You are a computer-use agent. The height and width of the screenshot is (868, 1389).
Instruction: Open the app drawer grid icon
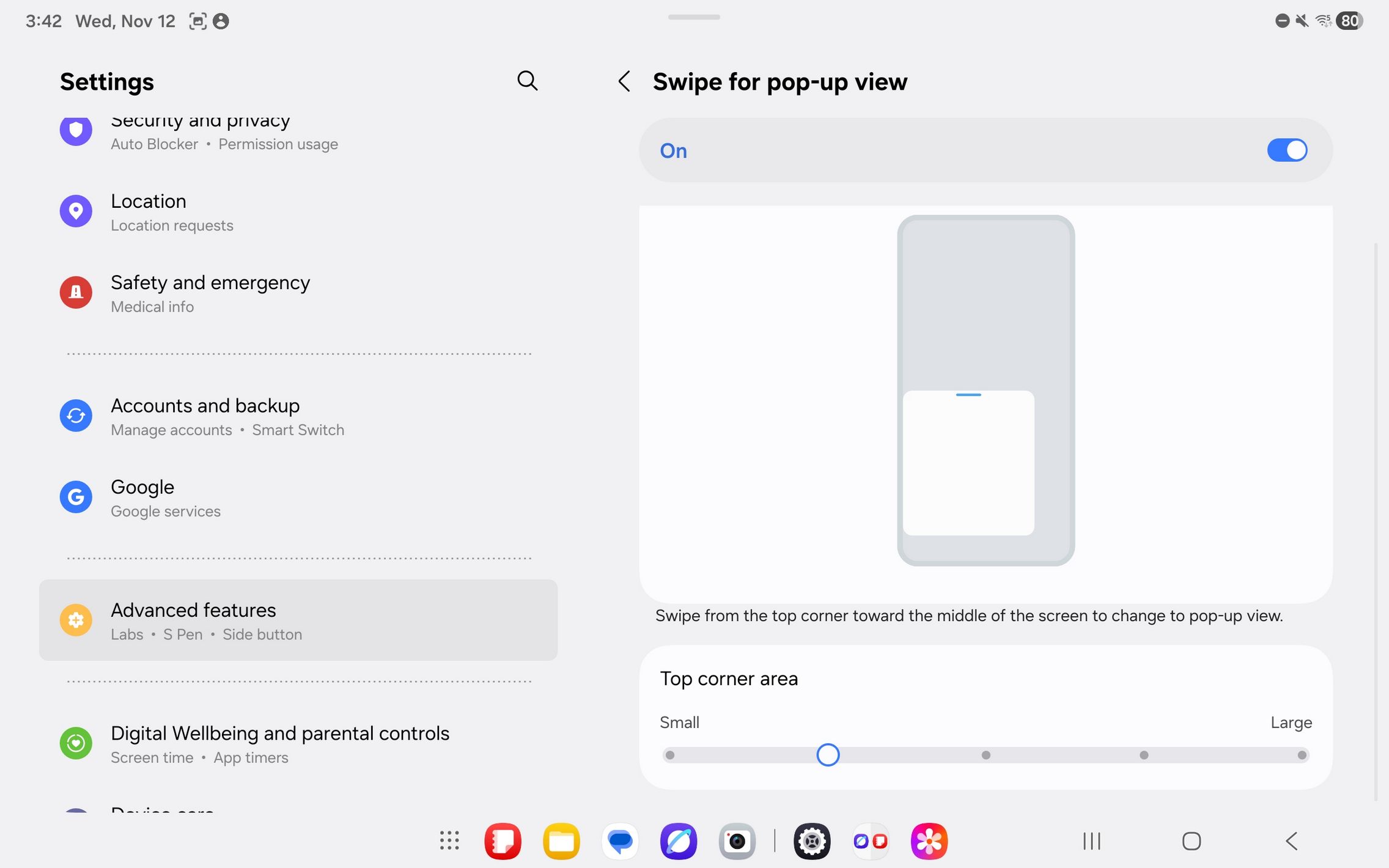coord(449,840)
